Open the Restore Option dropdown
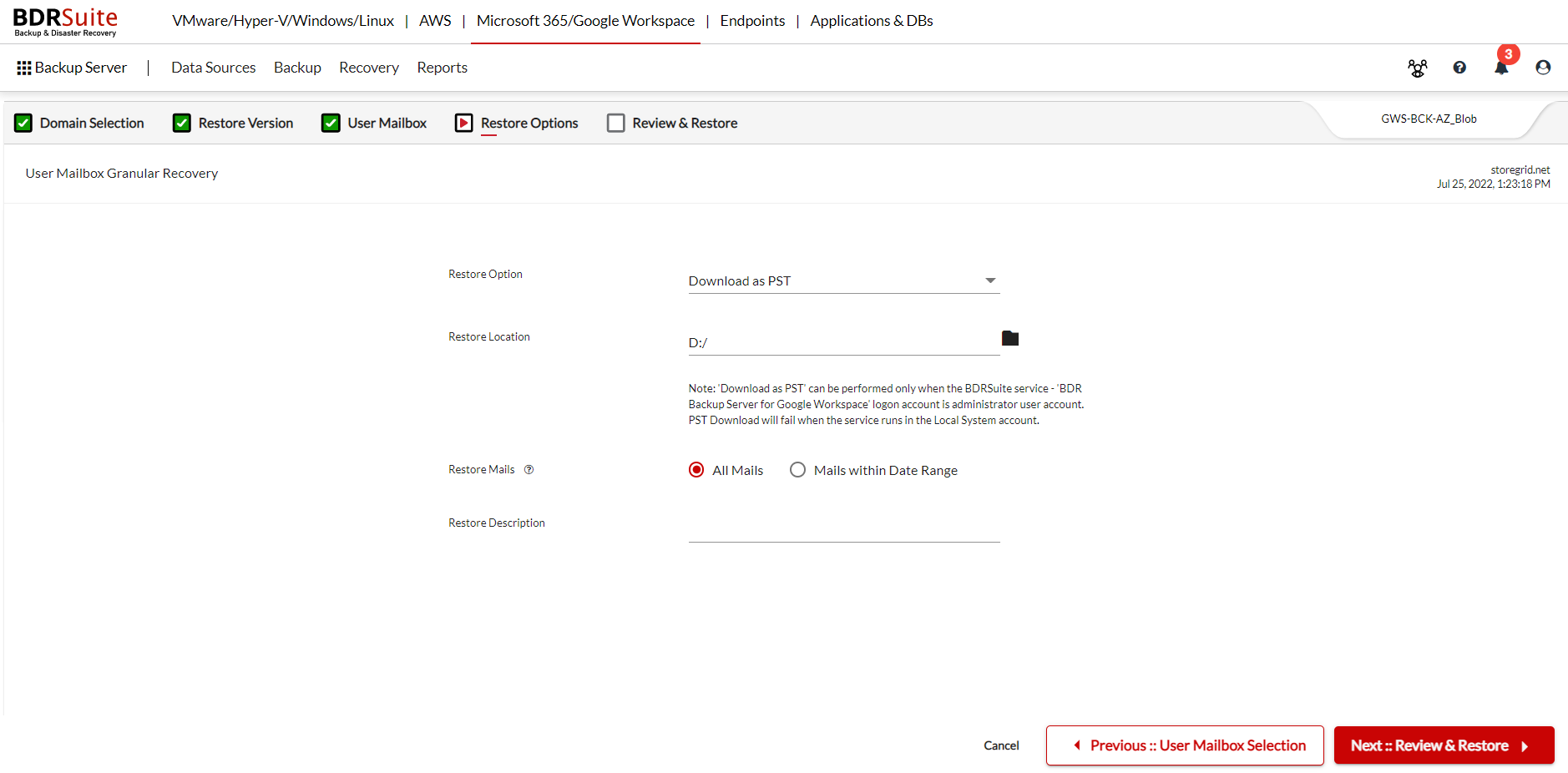 pyautogui.click(x=844, y=281)
